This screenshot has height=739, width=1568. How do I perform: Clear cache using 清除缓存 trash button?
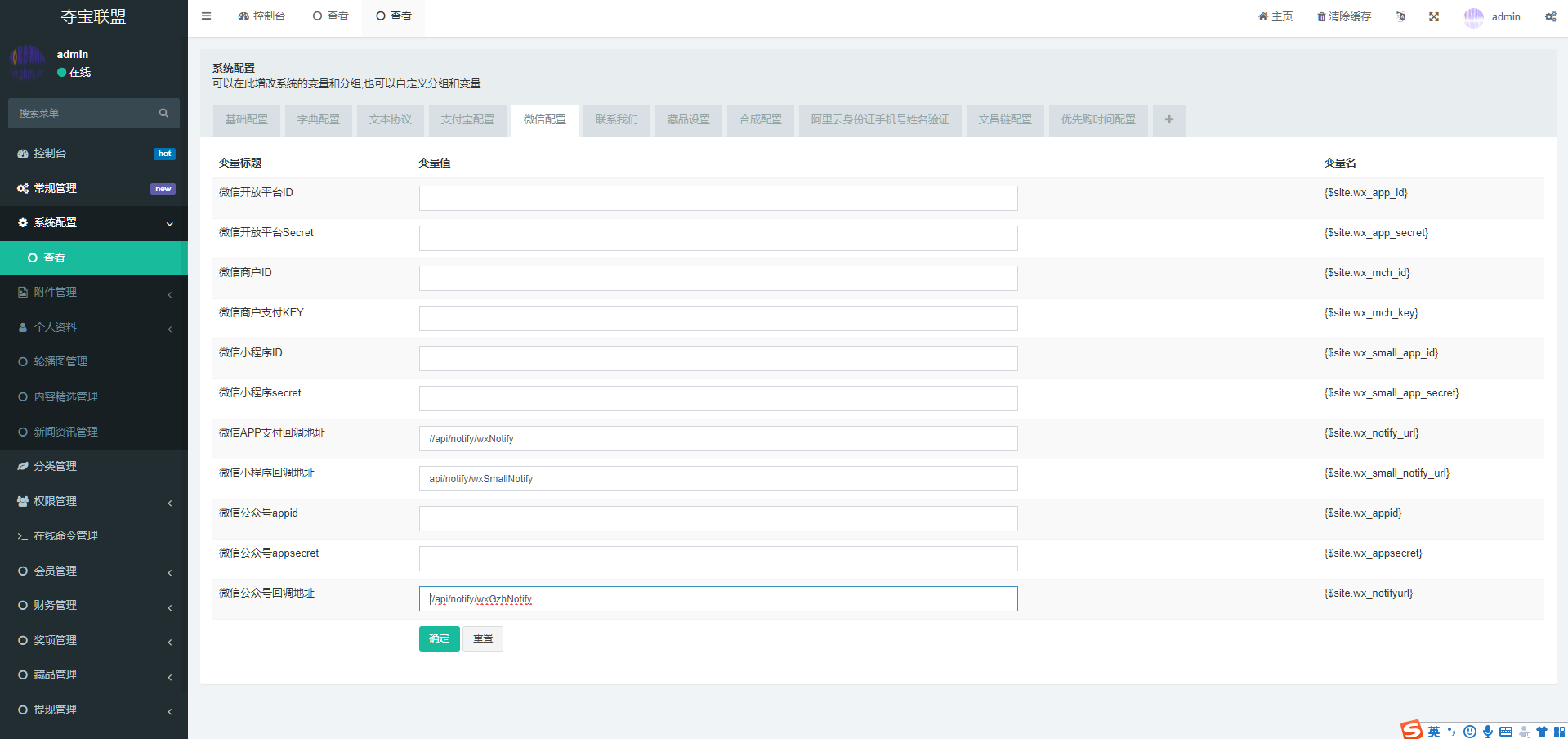point(1343,16)
